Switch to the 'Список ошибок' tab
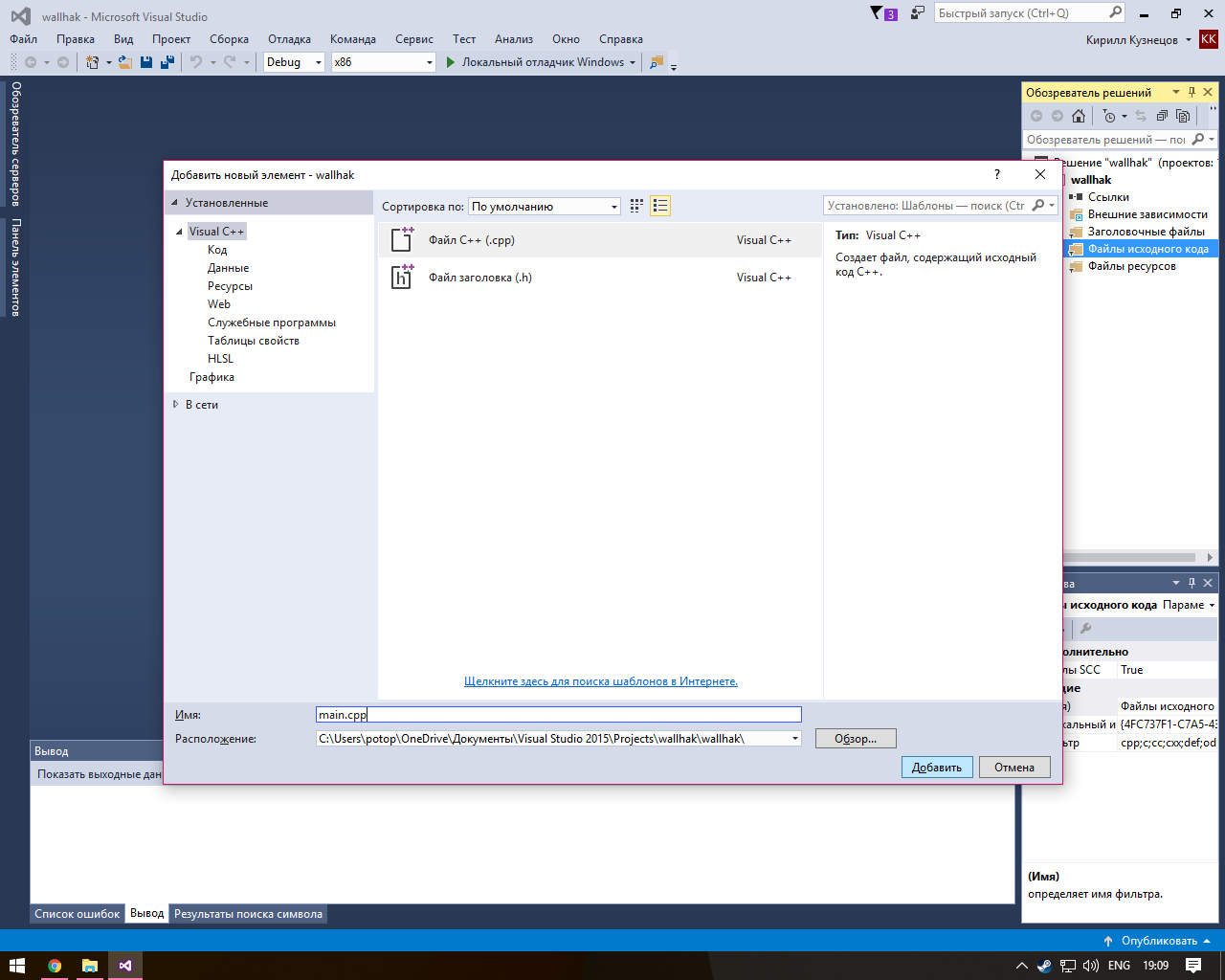The width and height of the screenshot is (1225, 980). [x=78, y=914]
